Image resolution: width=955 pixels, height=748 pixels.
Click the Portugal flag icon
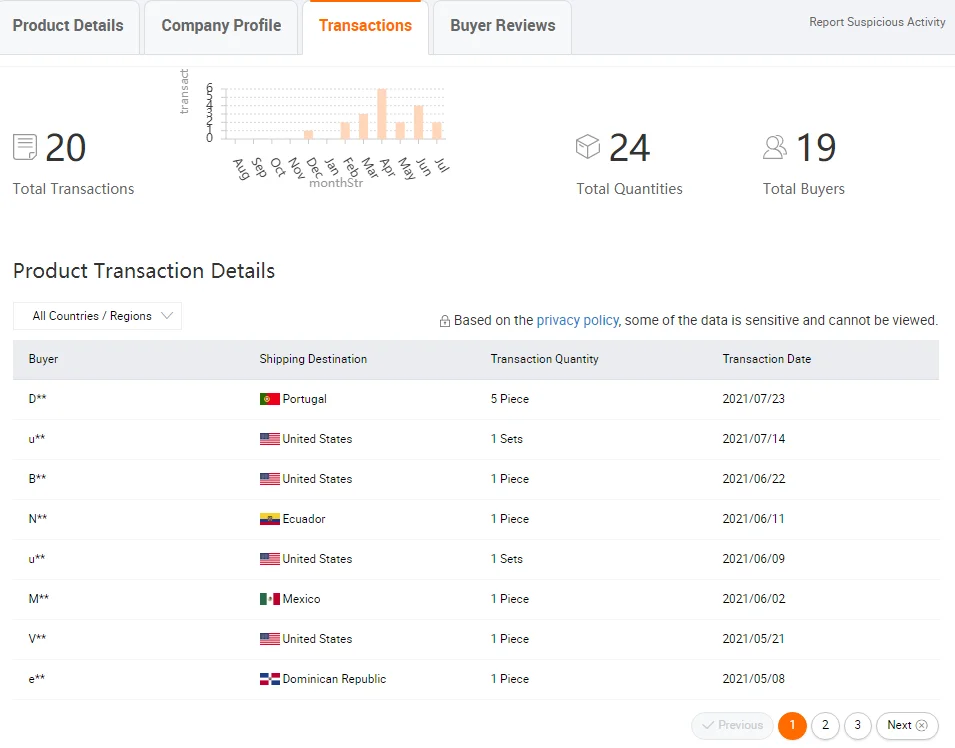[269, 399]
